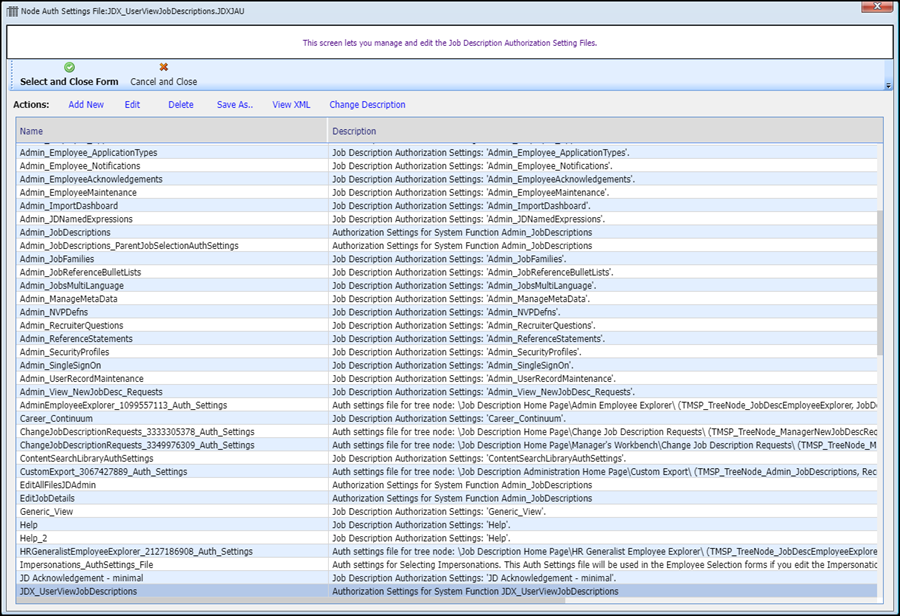Select ChangeJobDescriptionRequests_3349976309_Auth_Settings row

click(447, 445)
